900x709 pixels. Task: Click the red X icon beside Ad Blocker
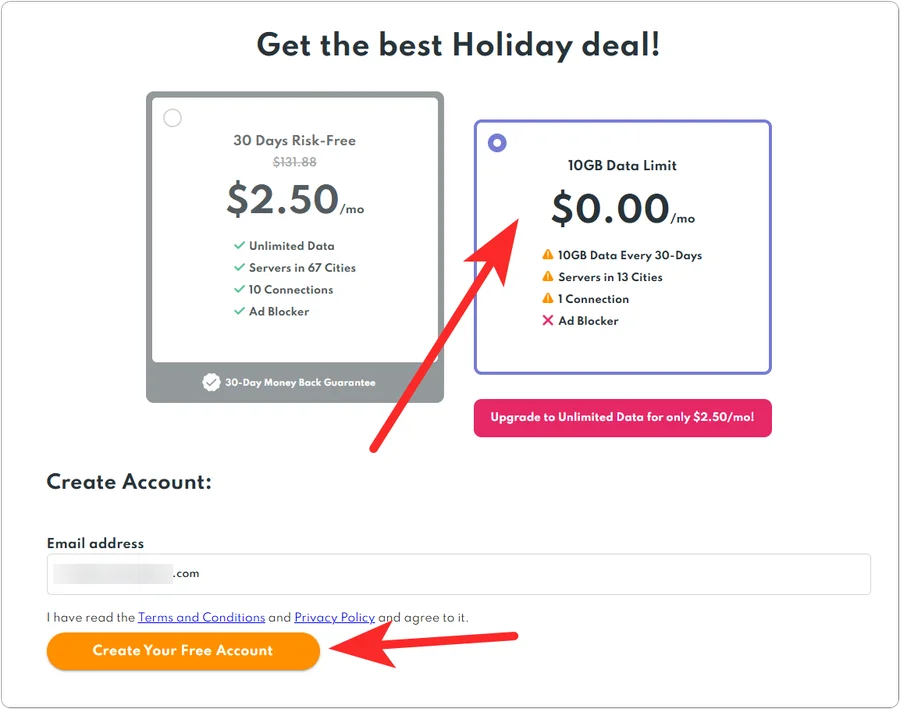(547, 321)
